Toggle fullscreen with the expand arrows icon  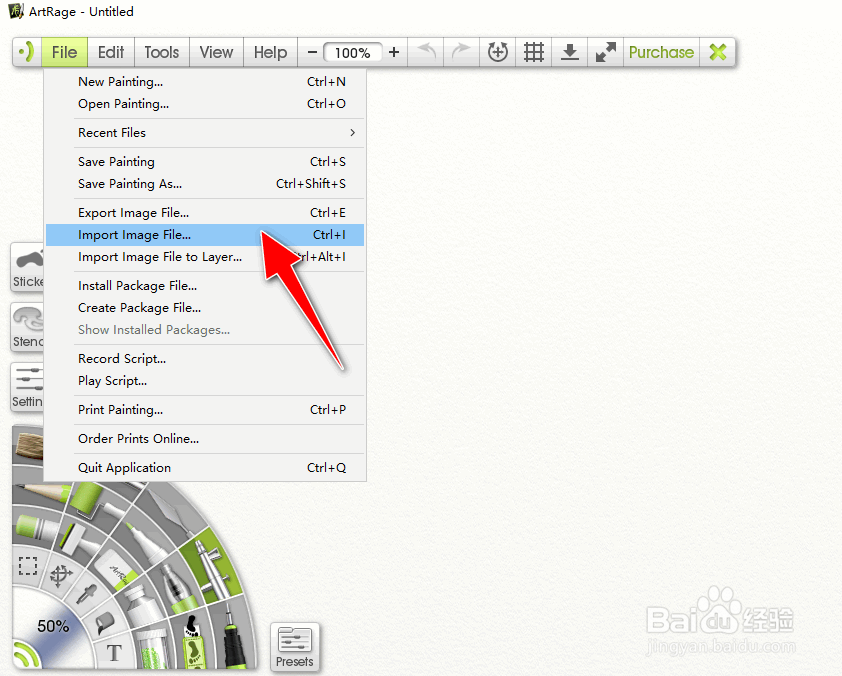point(606,52)
